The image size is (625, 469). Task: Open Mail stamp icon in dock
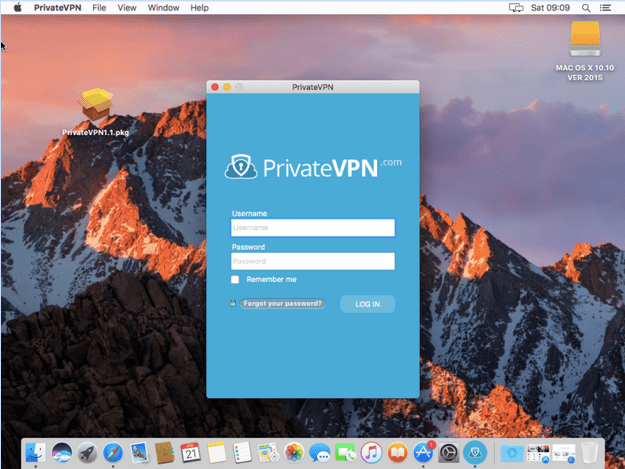[139, 453]
